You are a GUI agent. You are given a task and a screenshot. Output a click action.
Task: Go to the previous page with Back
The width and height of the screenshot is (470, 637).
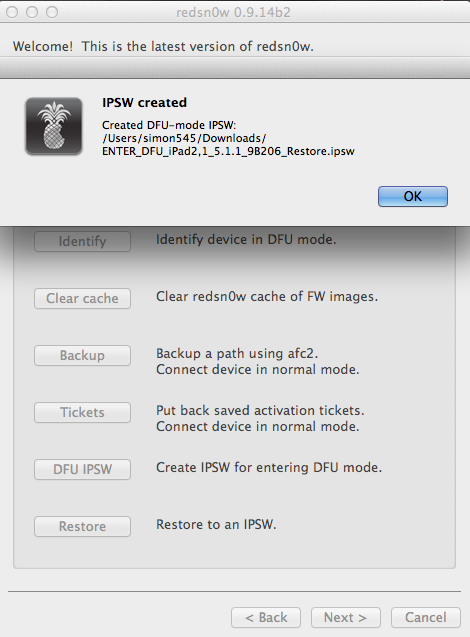coord(266,618)
